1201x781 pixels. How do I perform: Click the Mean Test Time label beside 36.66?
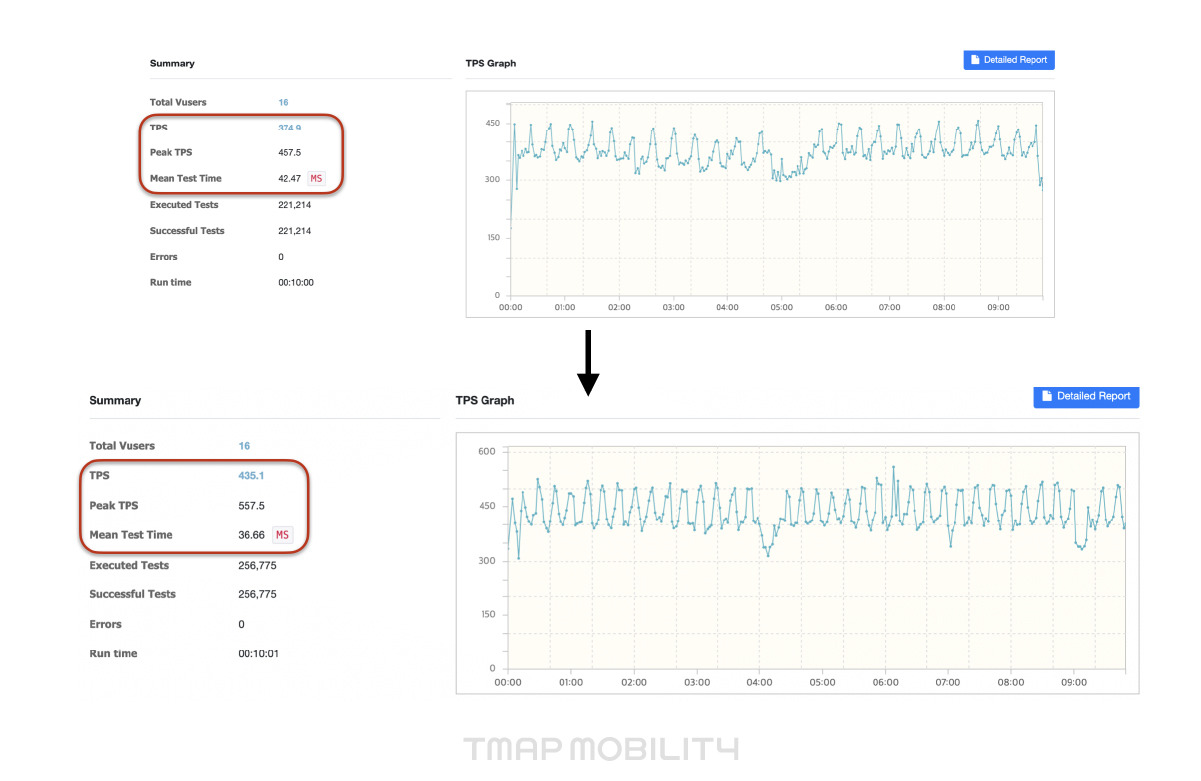[131, 535]
